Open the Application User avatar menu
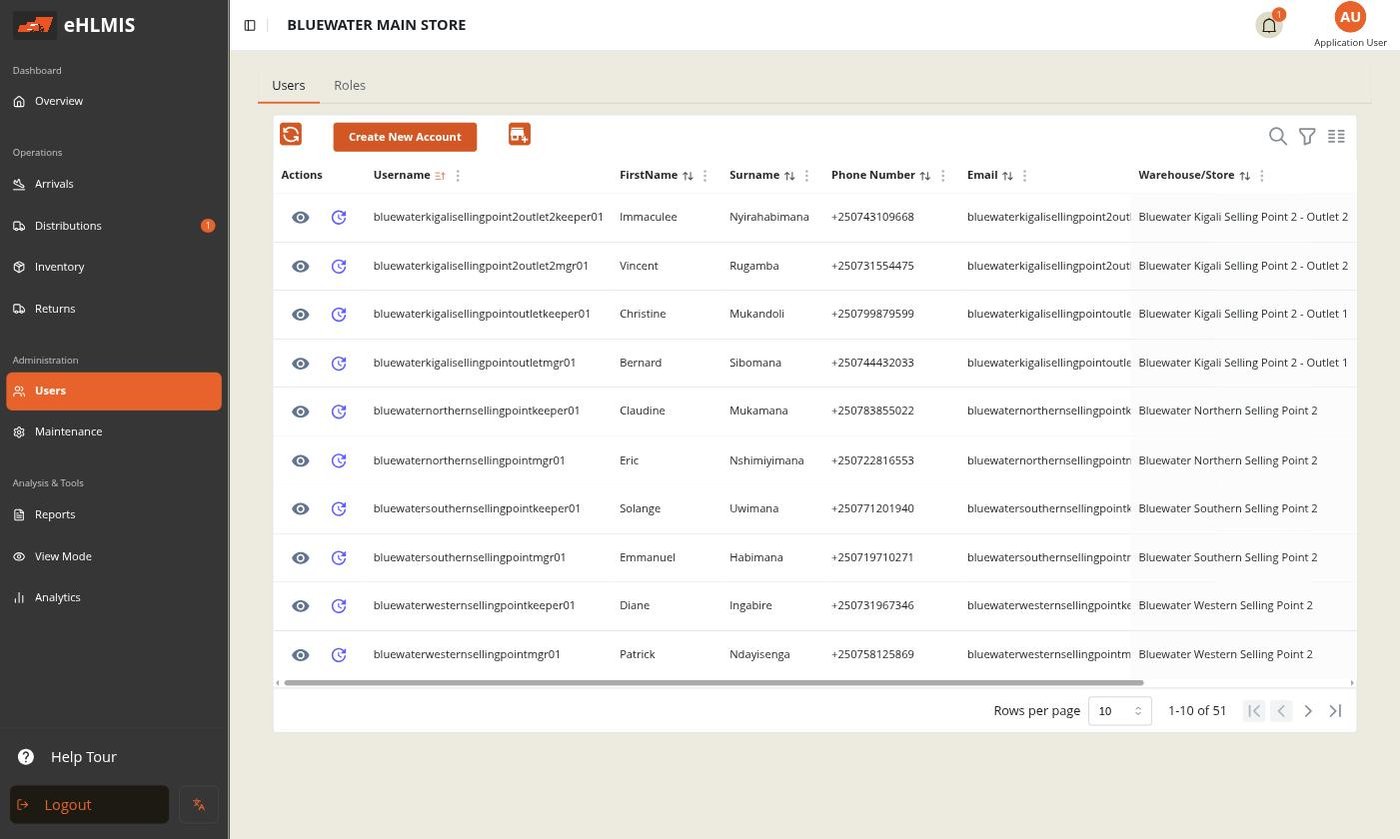This screenshot has width=1400, height=839. click(x=1350, y=17)
